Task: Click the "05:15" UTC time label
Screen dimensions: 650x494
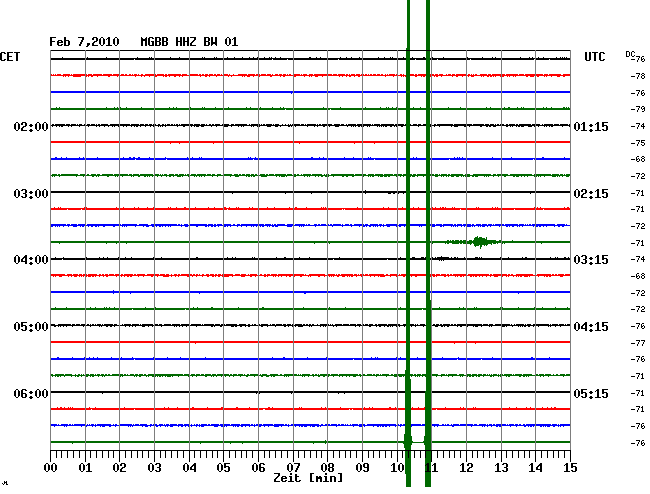Action: click(x=591, y=393)
